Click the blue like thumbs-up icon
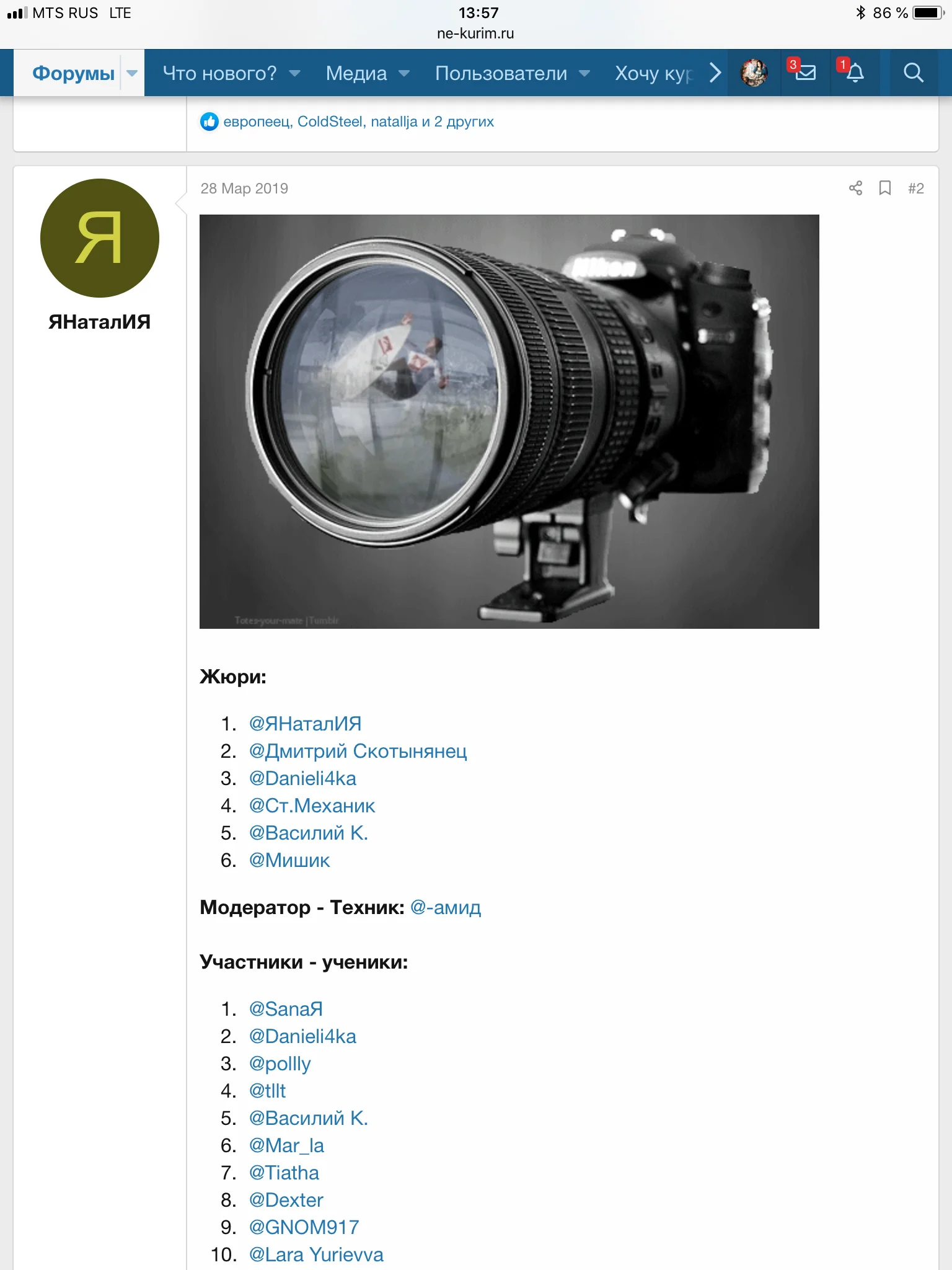The image size is (952, 1270). 209,122
